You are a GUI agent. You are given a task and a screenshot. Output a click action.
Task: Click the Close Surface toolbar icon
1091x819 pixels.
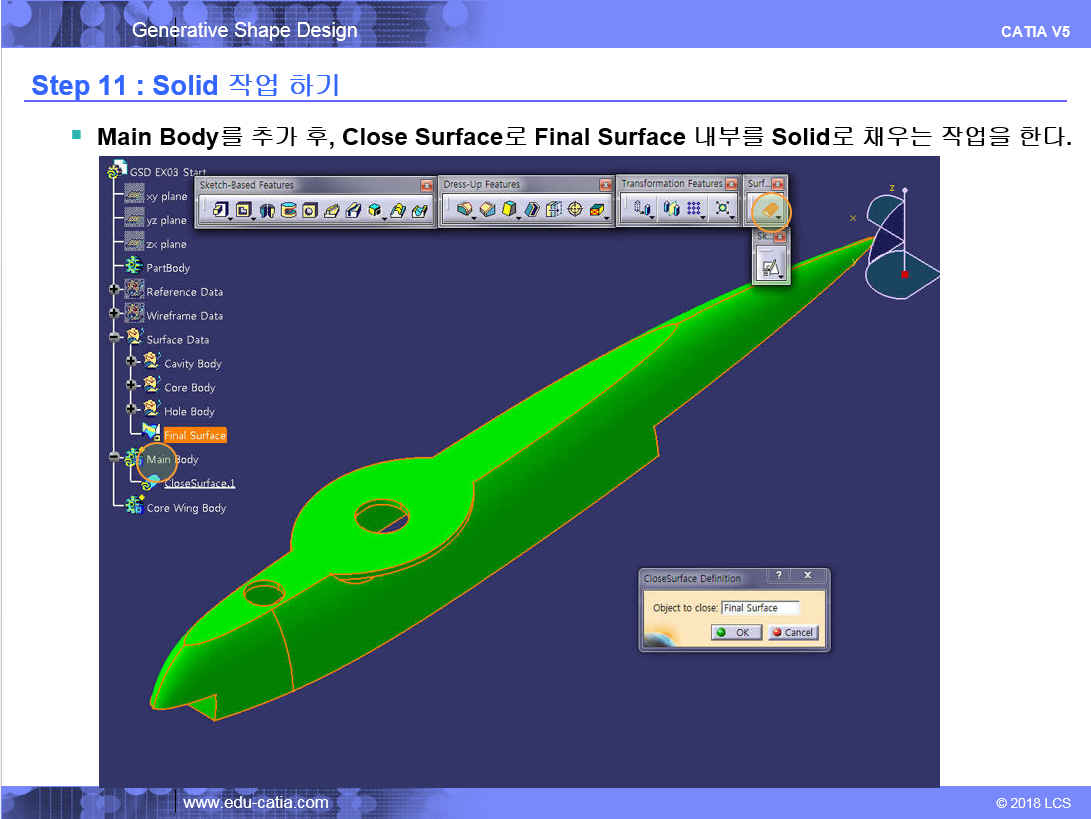(x=768, y=211)
